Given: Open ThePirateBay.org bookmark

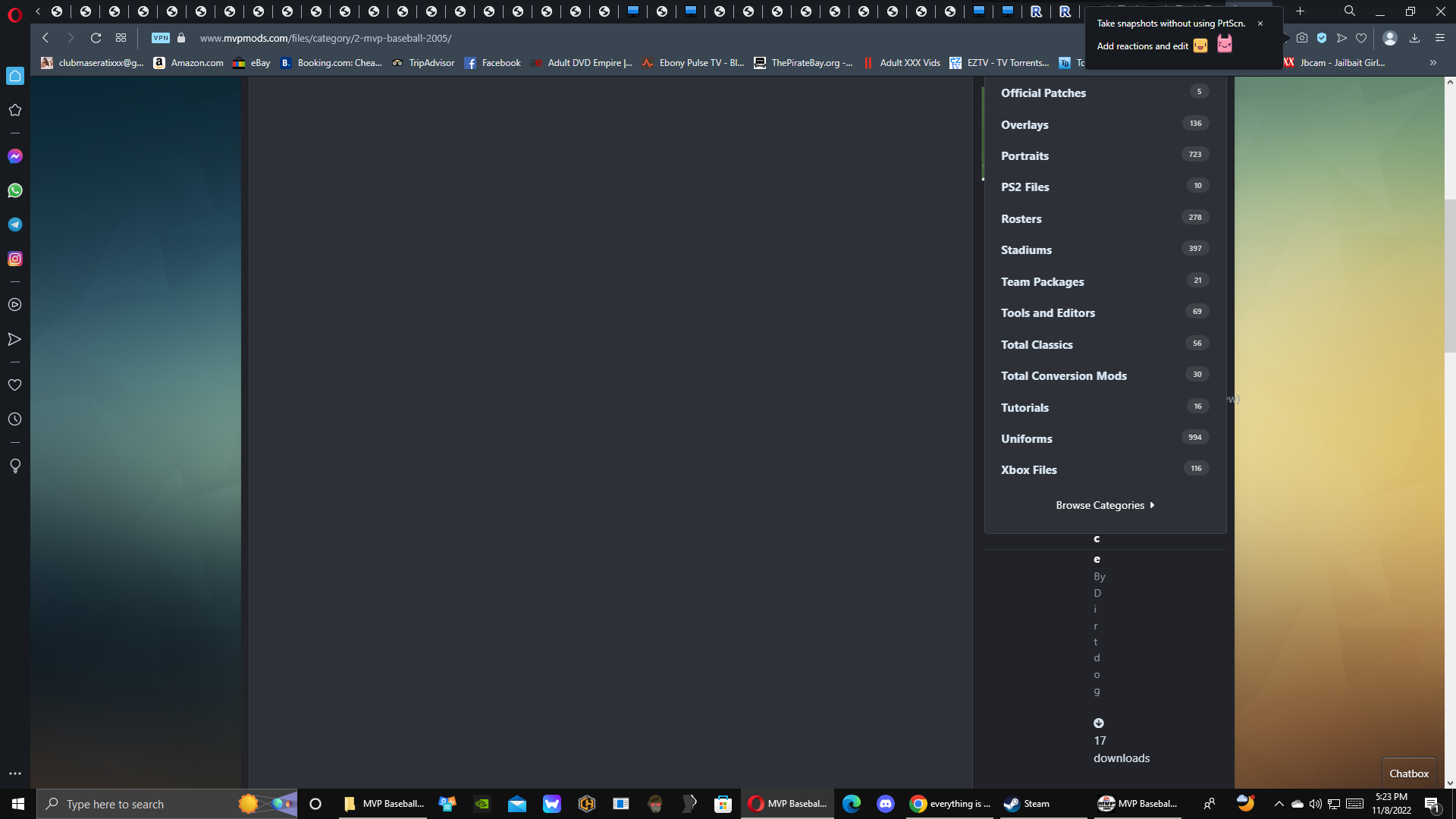Looking at the screenshot, I should tap(803, 63).
